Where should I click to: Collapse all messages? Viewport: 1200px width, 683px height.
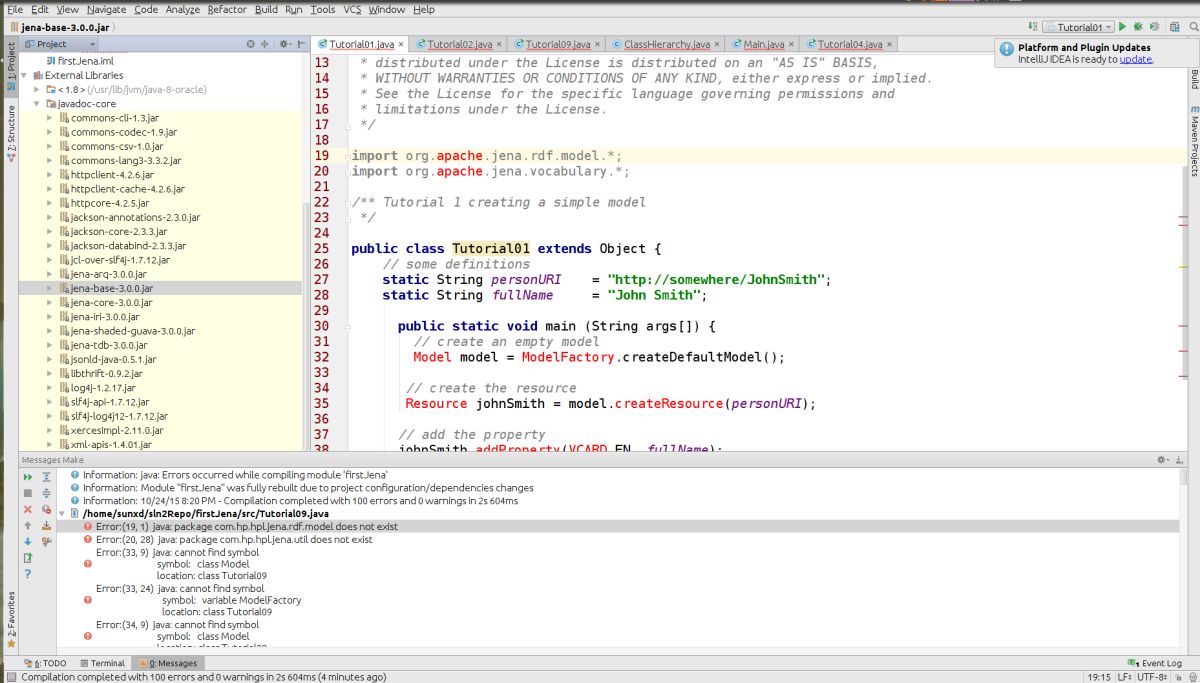tap(46, 493)
